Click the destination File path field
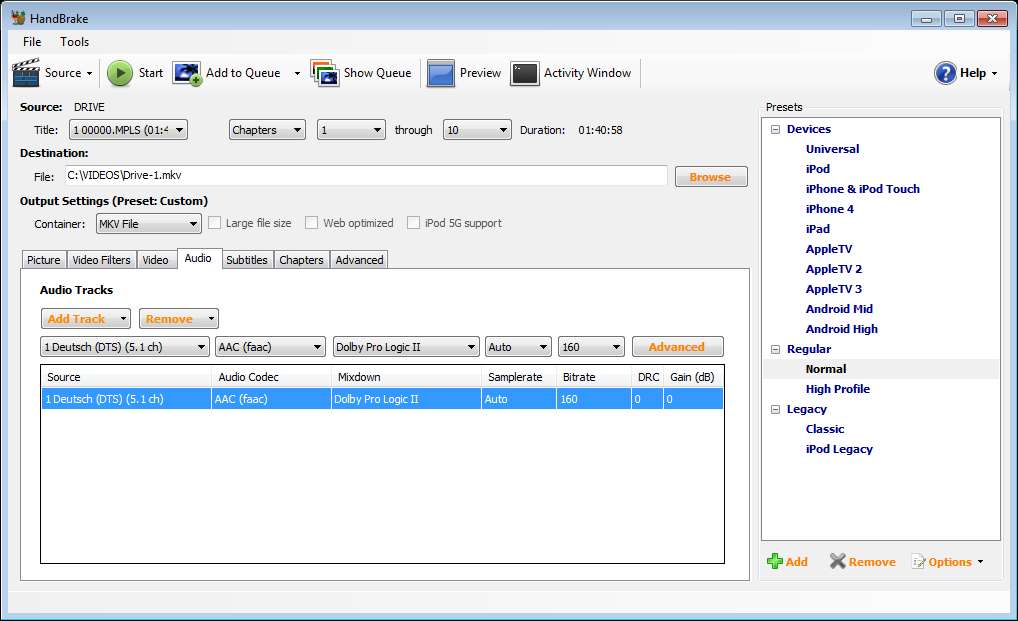The height and width of the screenshot is (621, 1018). [x=365, y=176]
